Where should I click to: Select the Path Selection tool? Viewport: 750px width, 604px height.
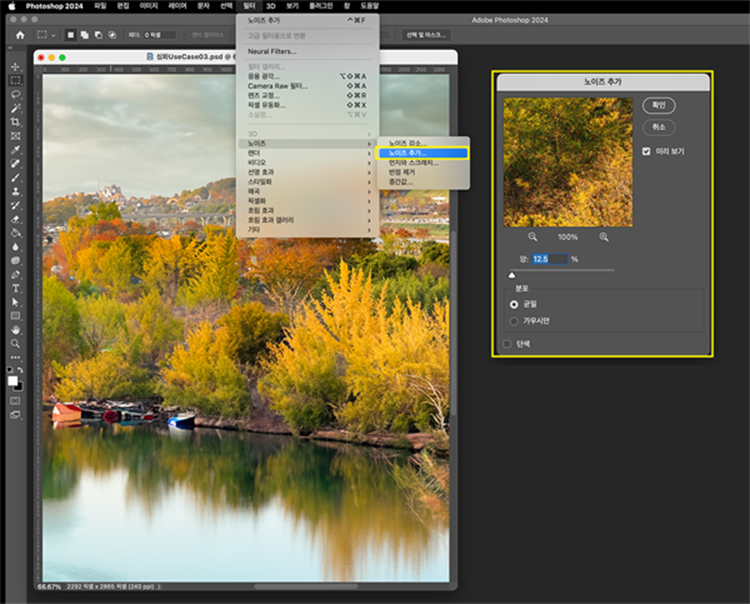point(15,302)
